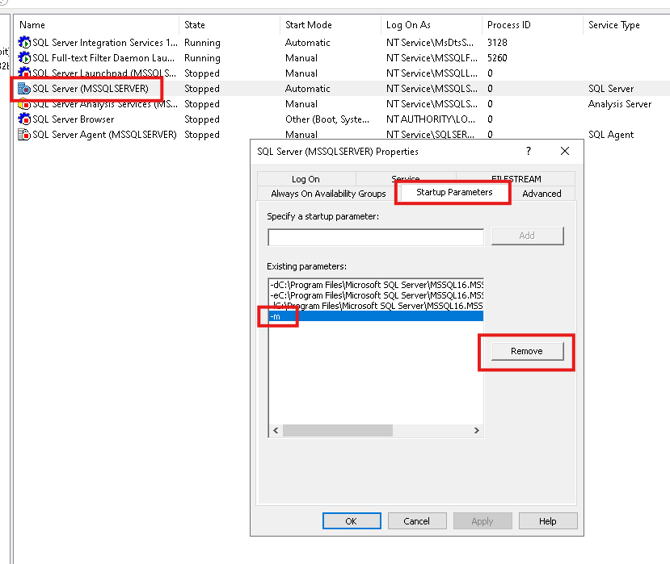Select SQL Full-text Filter Daemon Launcher row name
The image size is (670, 564).
tap(103, 58)
